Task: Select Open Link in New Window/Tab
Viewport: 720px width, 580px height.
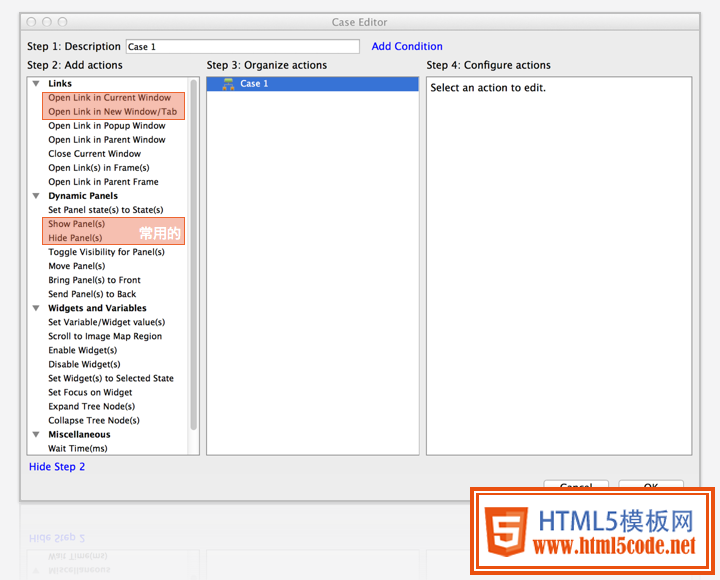Action: 112,112
